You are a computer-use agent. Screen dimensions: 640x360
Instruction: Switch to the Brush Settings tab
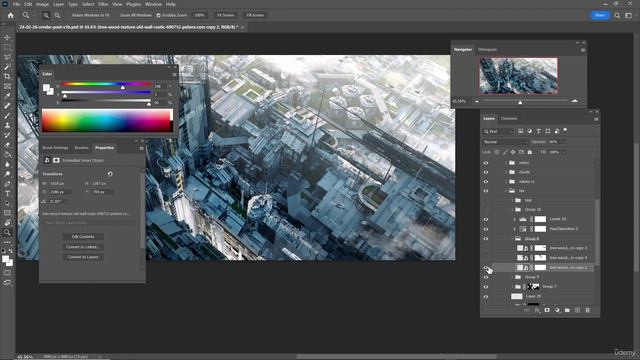(56, 148)
